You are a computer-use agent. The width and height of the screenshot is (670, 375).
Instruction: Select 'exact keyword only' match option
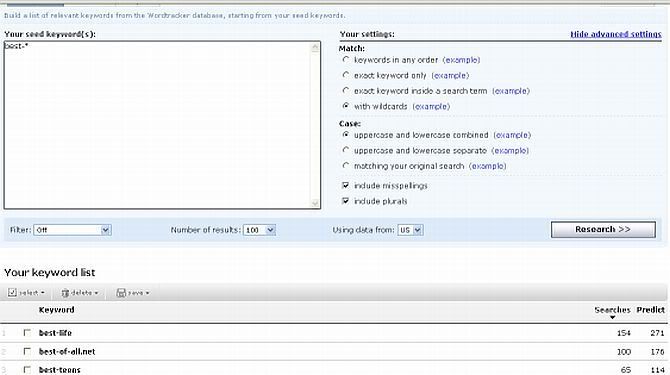pyautogui.click(x=346, y=75)
